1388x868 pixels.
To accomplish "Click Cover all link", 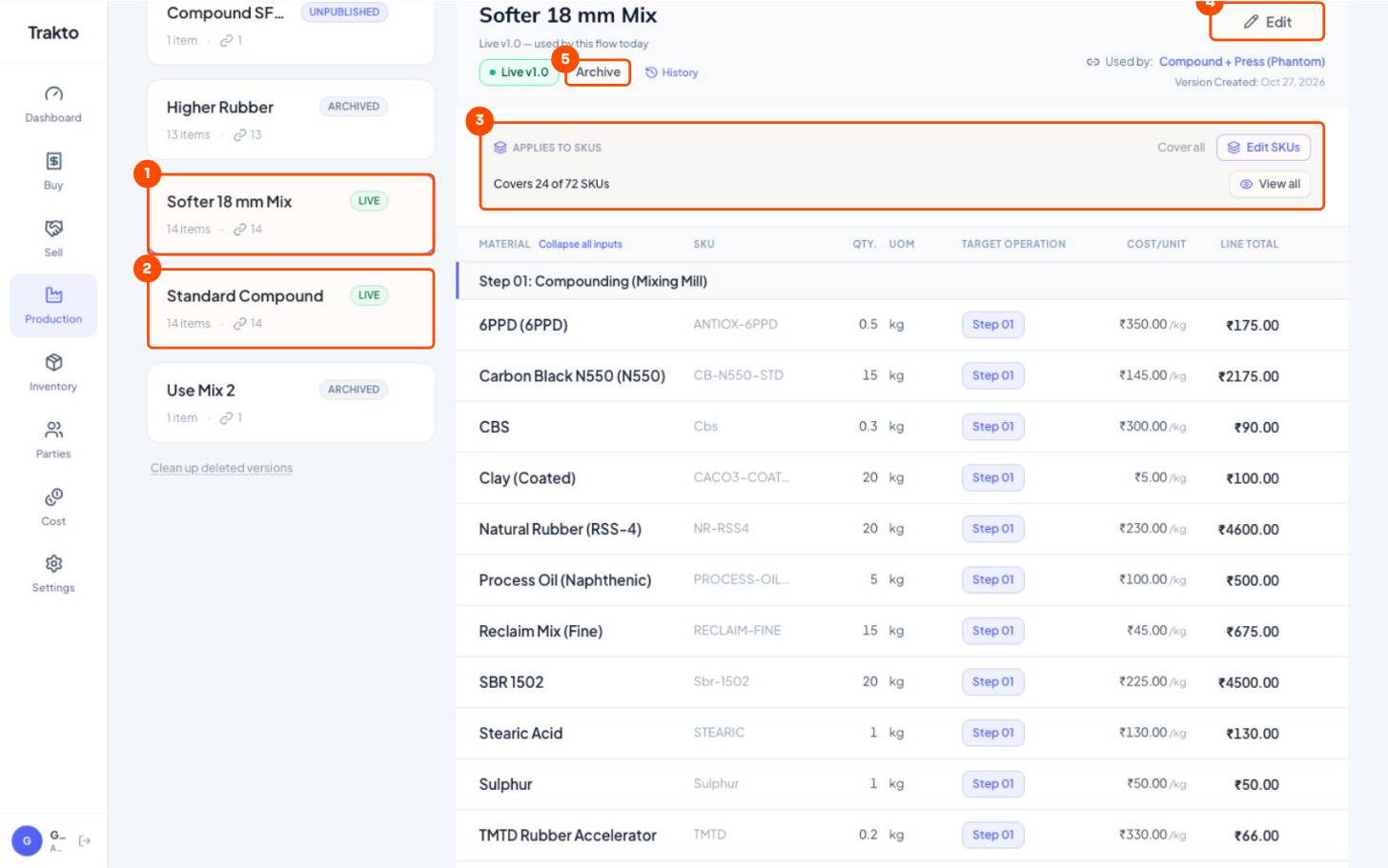I will 1181,148.
